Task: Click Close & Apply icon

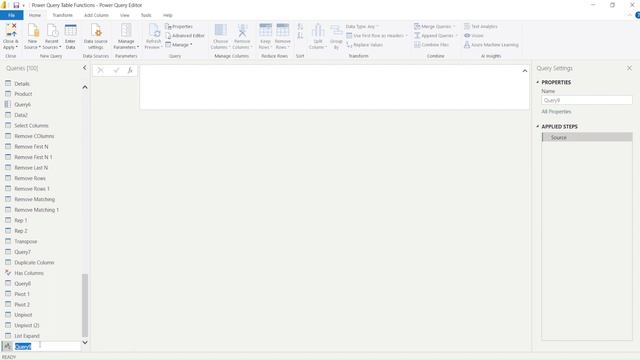Action: click(11, 31)
